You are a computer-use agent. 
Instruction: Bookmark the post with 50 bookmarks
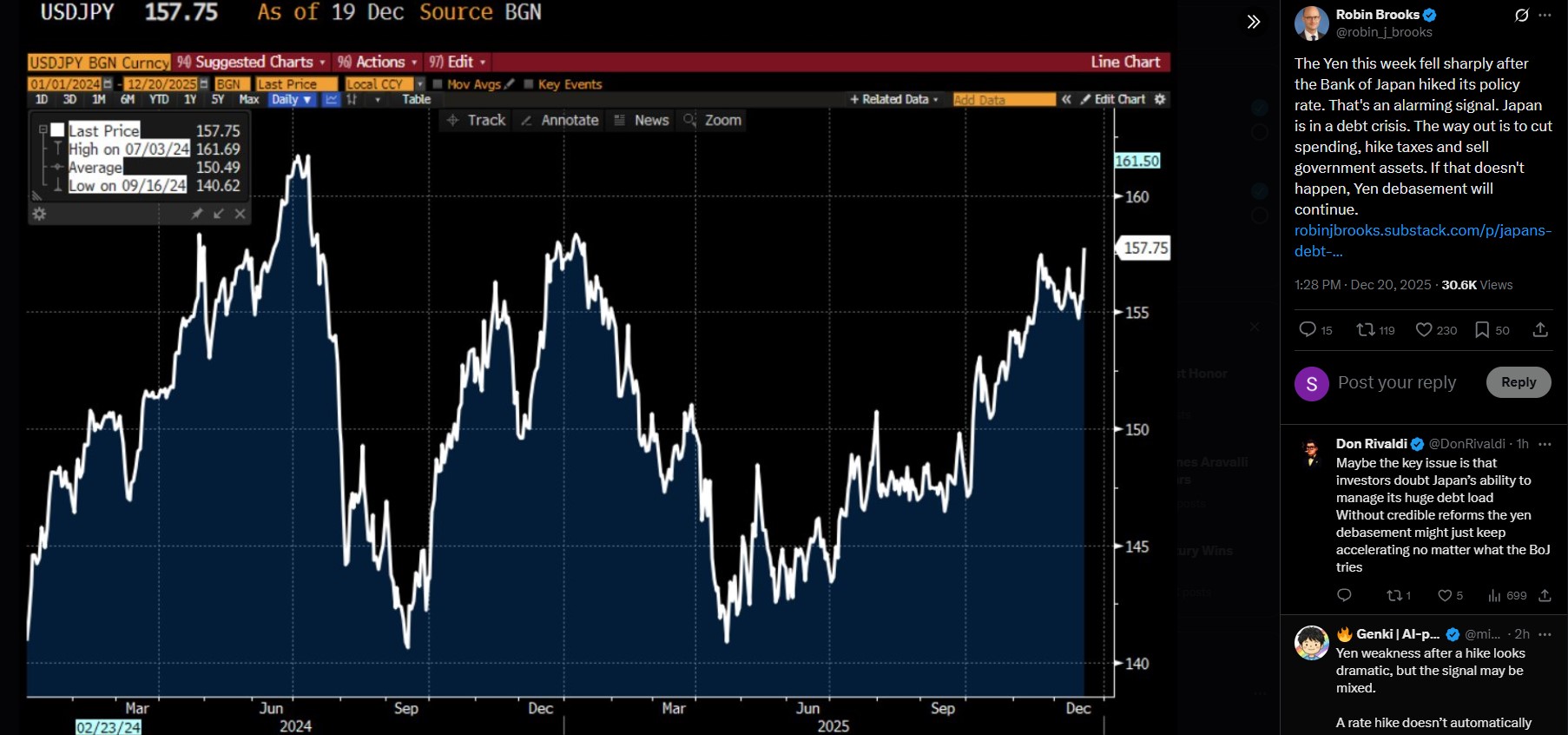click(1482, 329)
